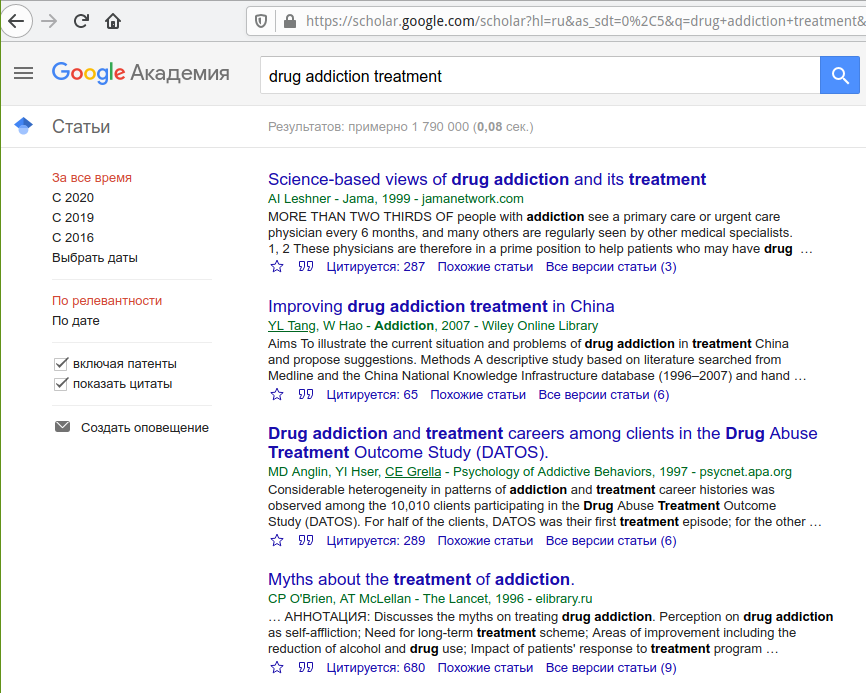Screen dimensions: 866x693
Task: Open author profile CE Grella
Action: (x=413, y=472)
